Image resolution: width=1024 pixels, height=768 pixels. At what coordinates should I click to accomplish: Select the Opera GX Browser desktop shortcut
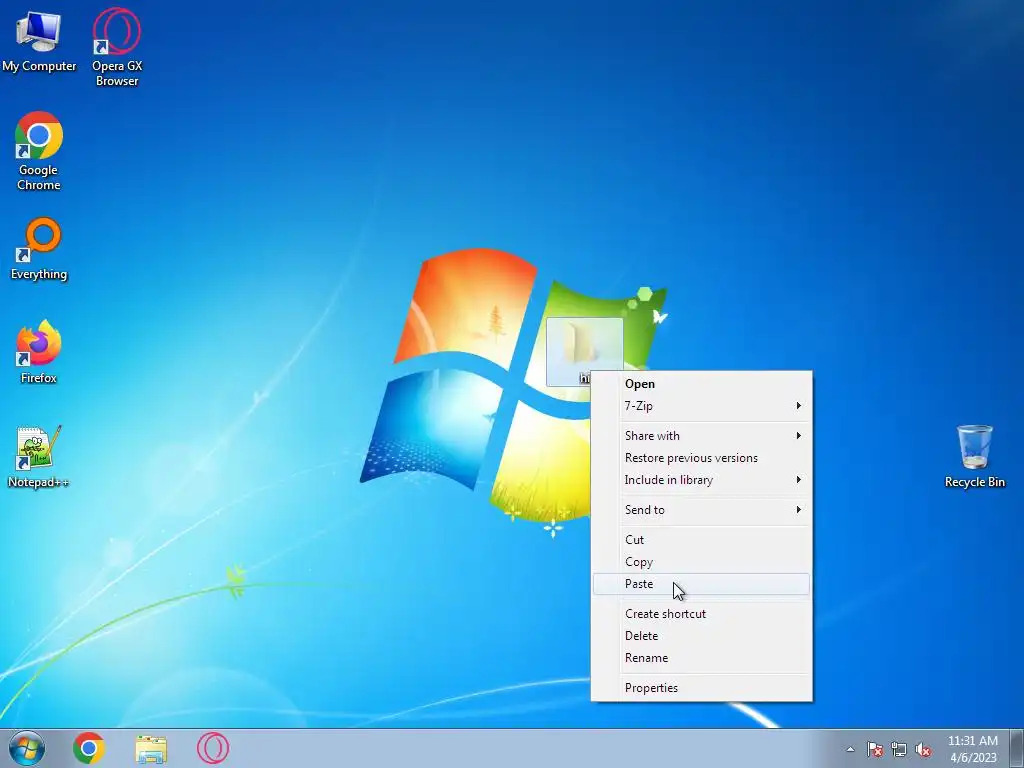point(117,47)
